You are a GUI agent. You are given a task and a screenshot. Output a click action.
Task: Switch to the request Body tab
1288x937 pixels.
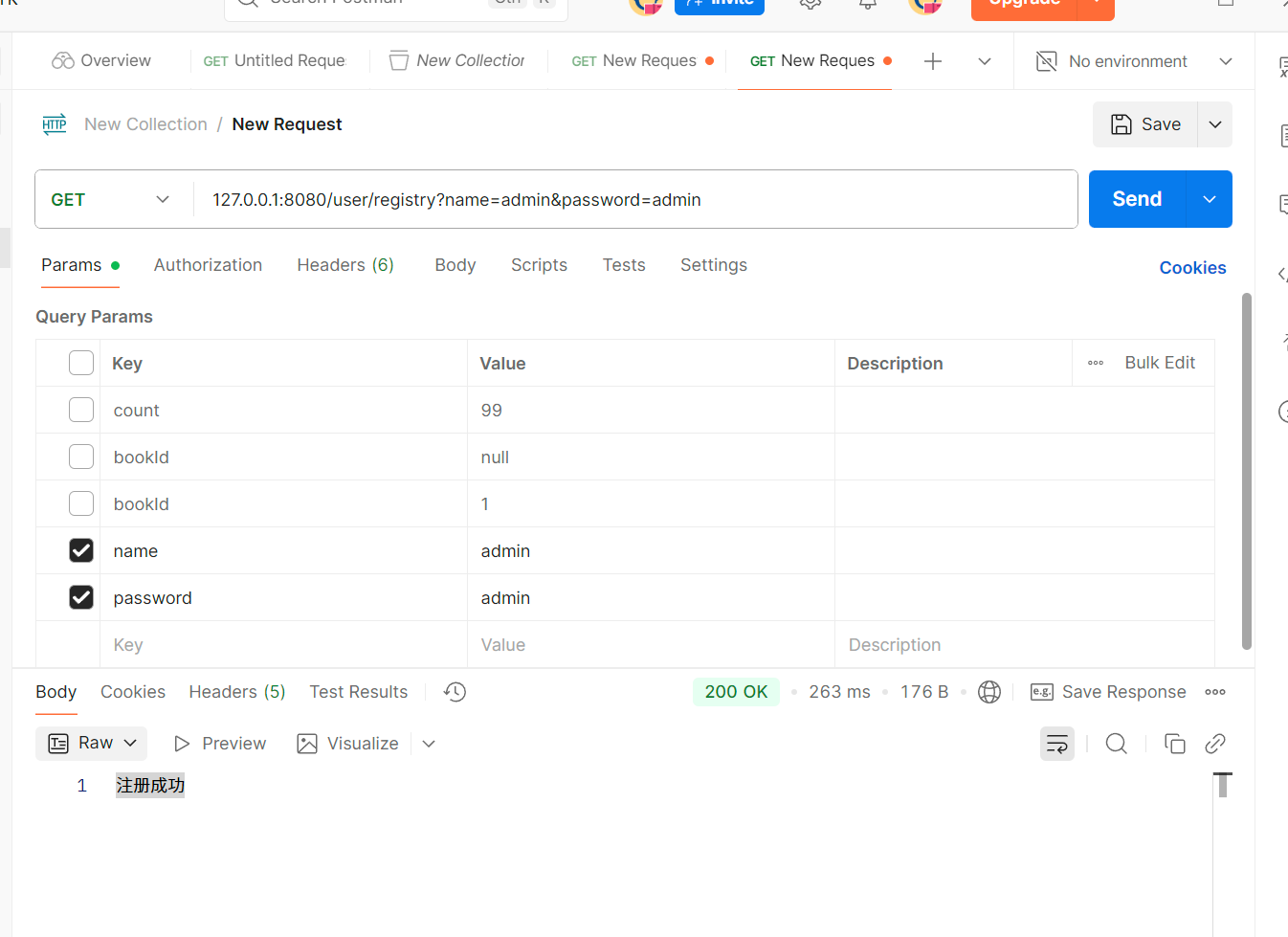[x=455, y=265]
